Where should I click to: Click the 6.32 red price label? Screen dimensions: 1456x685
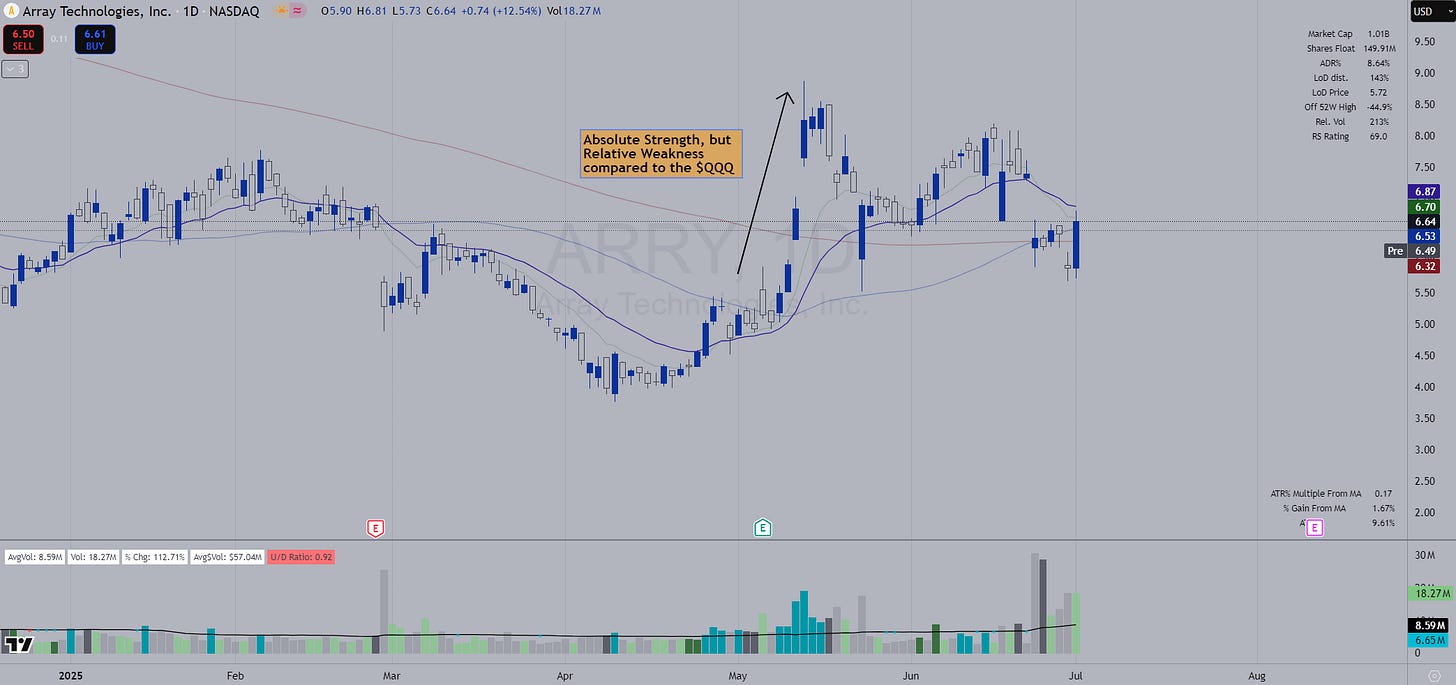(x=1425, y=266)
